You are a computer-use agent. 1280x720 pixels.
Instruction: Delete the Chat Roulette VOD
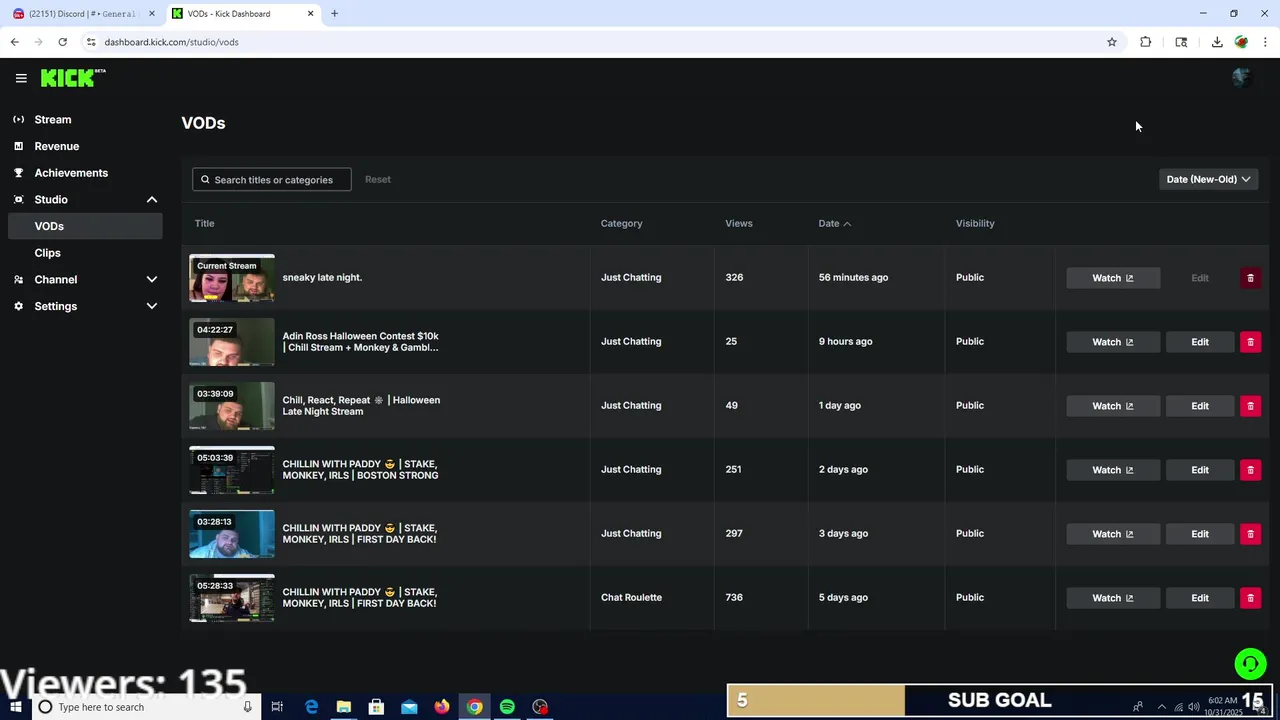(x=1250, y=598)
